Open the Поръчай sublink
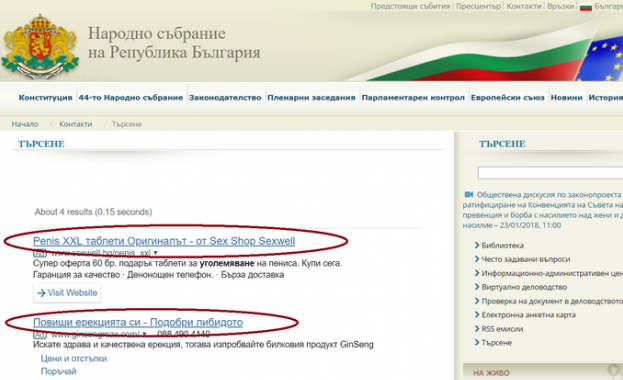Image resolution: width=623 pixels, height=380 pixels. click(58, 371)
